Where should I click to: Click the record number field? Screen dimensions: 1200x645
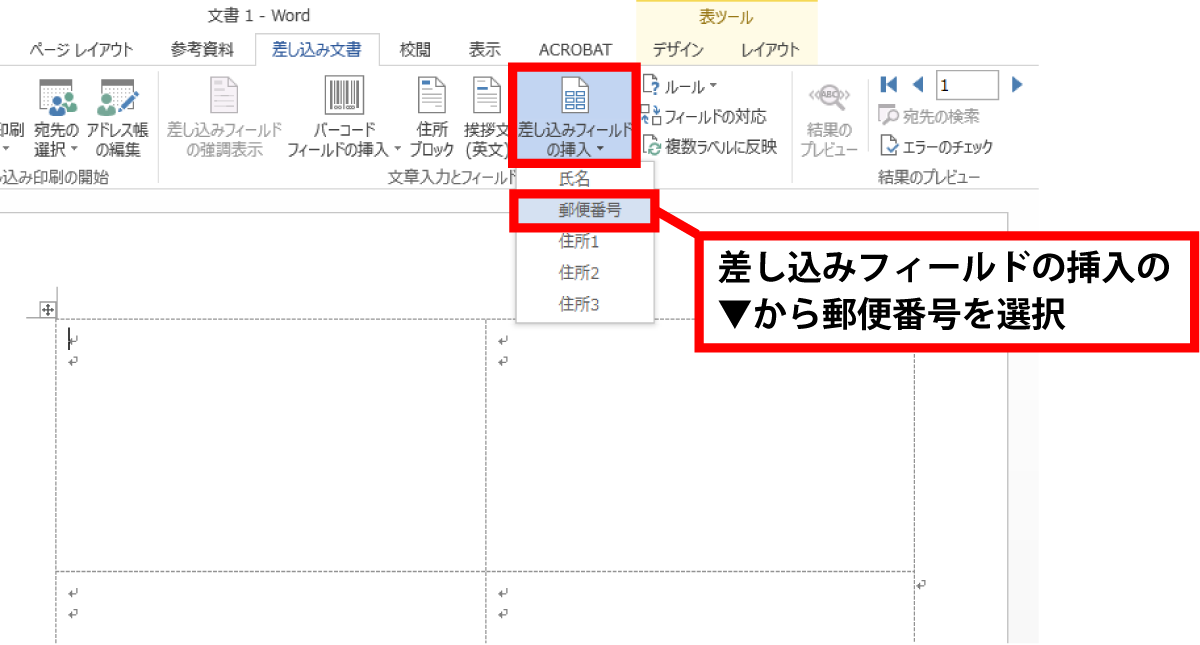[967, 85]
